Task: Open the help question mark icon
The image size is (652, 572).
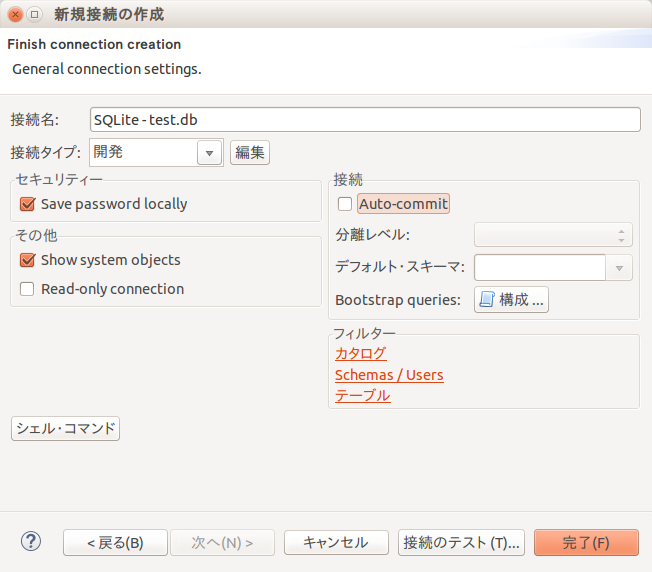Action: [31, 541]
